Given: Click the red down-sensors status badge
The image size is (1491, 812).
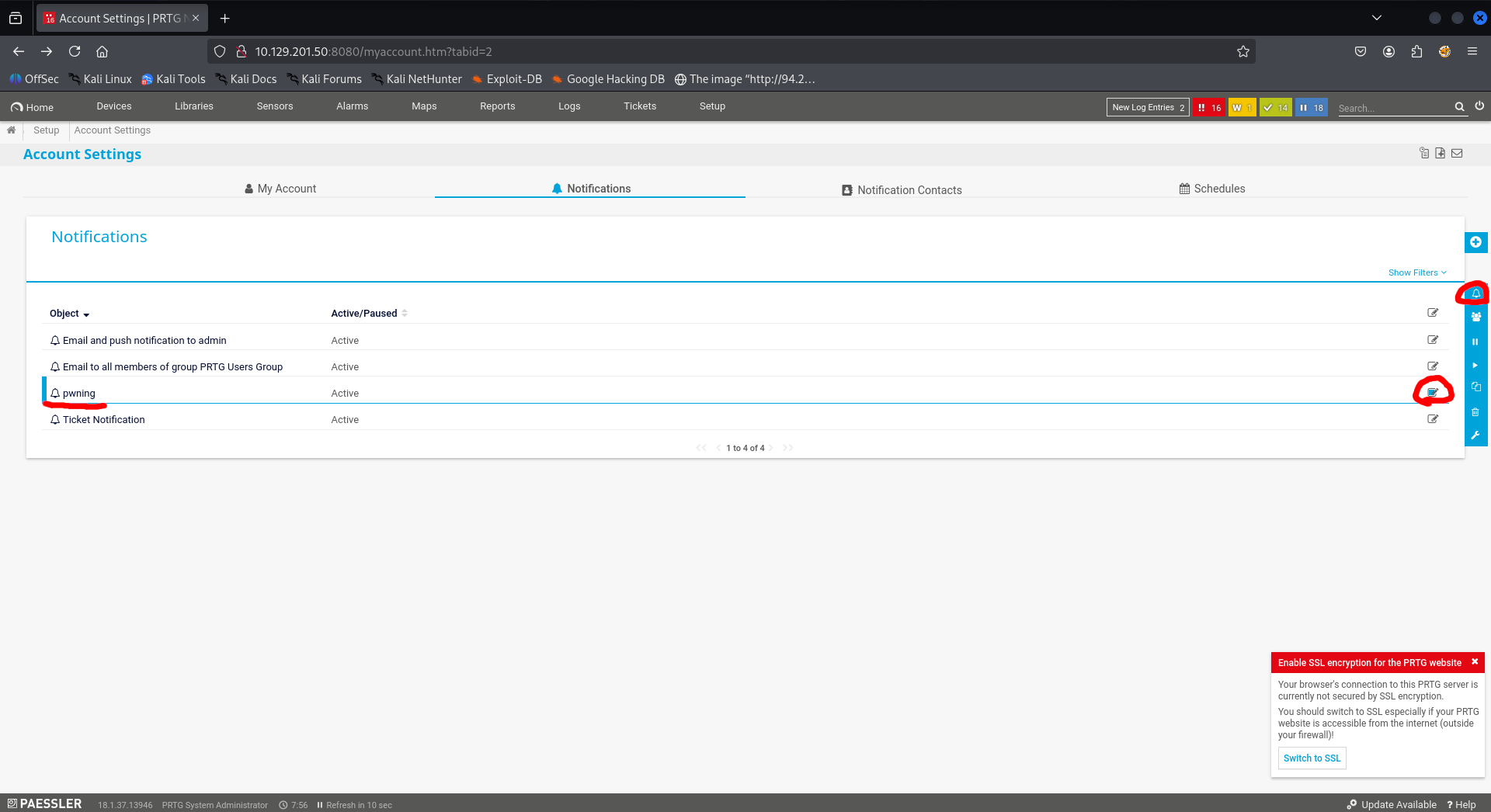Looking at the screenshot, I should (1209, 108).
